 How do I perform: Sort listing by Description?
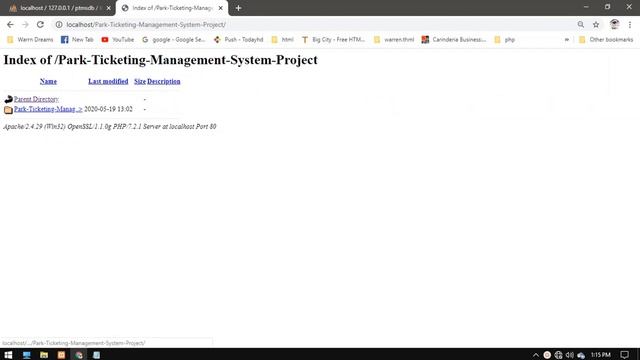164,81
